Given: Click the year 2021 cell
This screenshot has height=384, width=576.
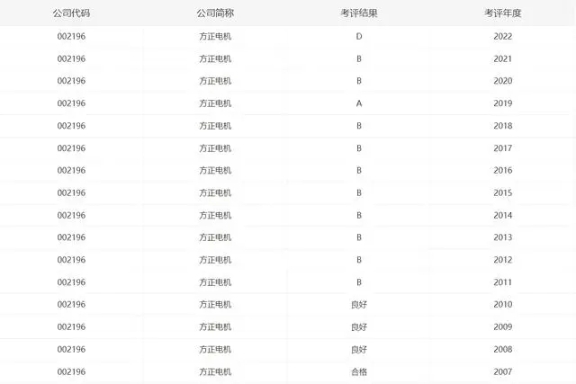Looking at the screenshot, I should coord(503,59).
